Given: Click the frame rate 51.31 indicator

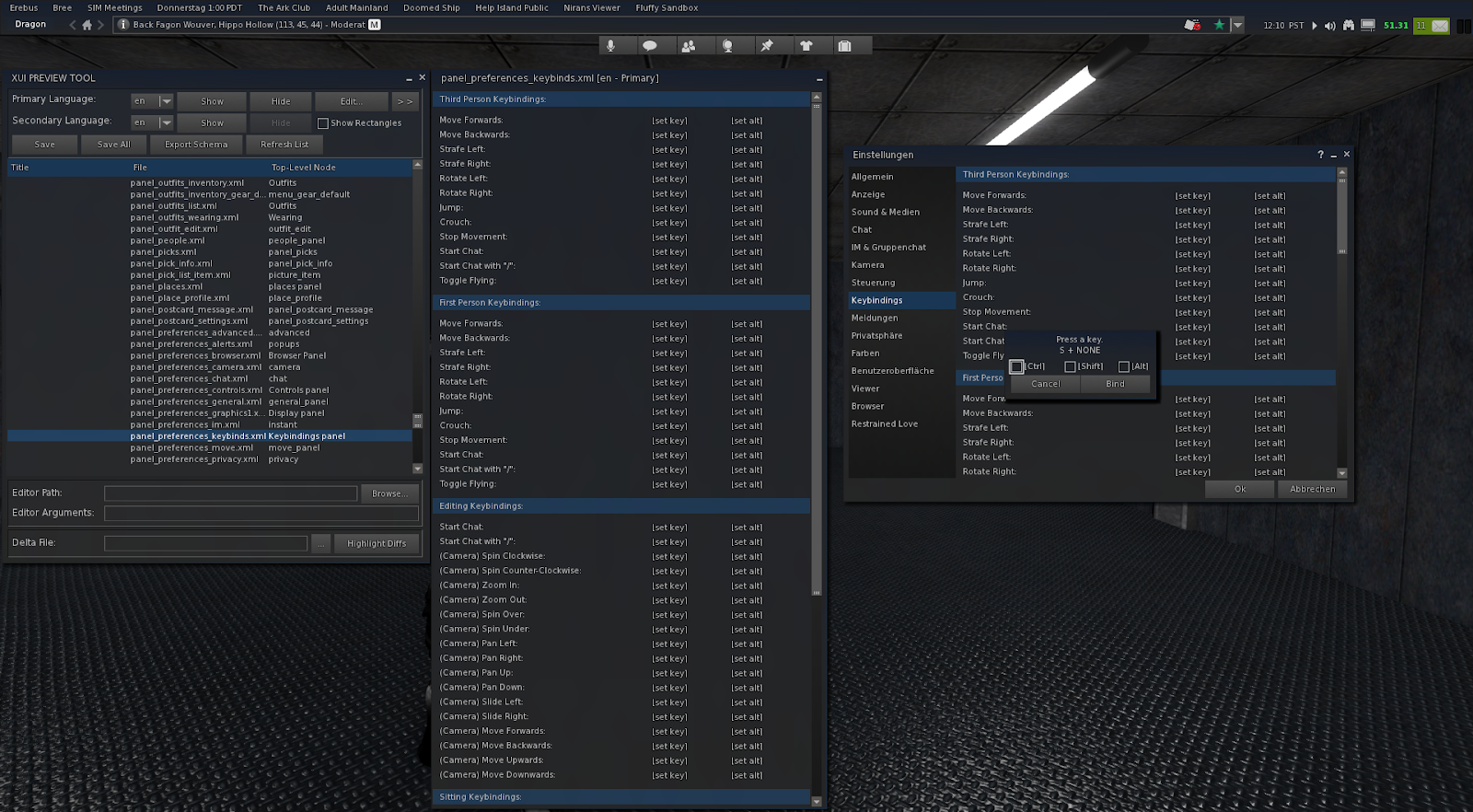Looking at the screenshot, I should [x=1396, y=26].
